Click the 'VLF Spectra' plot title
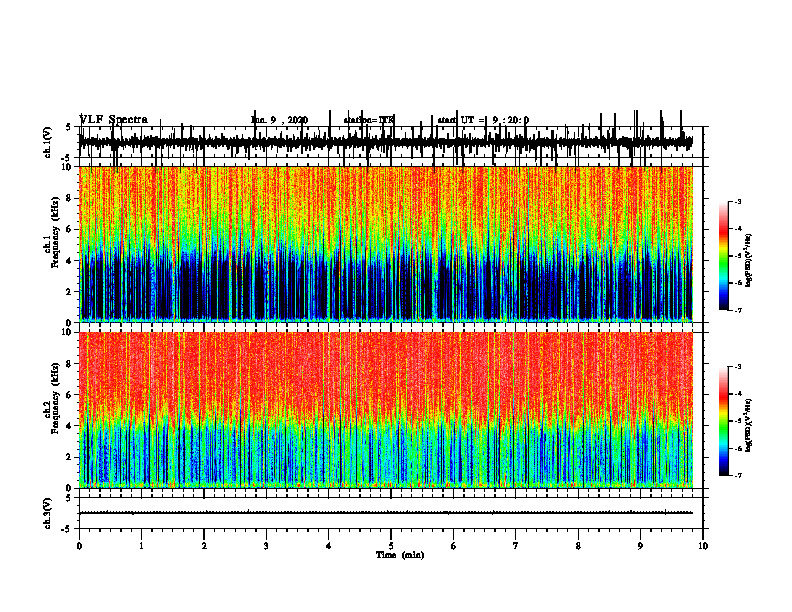The width and height of the screenshot is (792, 612). pos(114,120)
